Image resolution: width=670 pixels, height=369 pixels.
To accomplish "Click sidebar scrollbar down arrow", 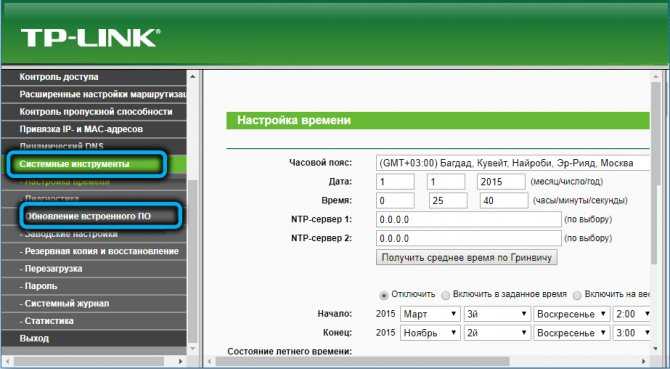I will coord(192,349).
